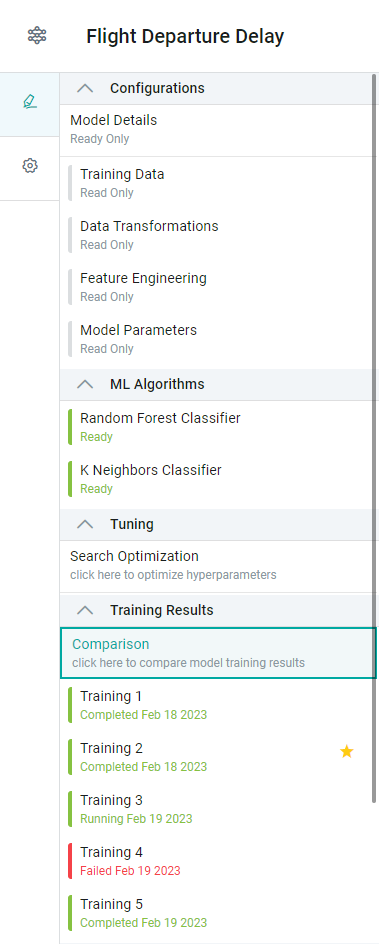Click the model network icon beside title
Screen dimensions: 379x944
tap(37, 36)
